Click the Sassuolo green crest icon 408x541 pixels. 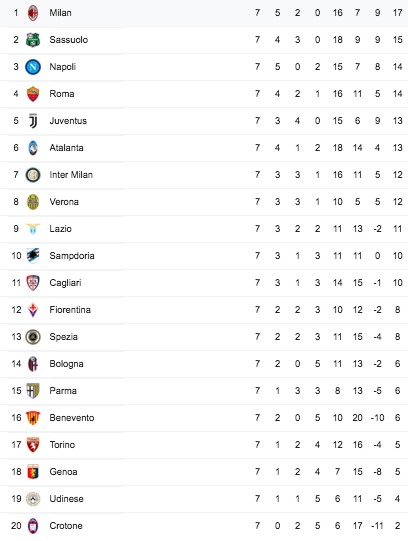[33, 40]
